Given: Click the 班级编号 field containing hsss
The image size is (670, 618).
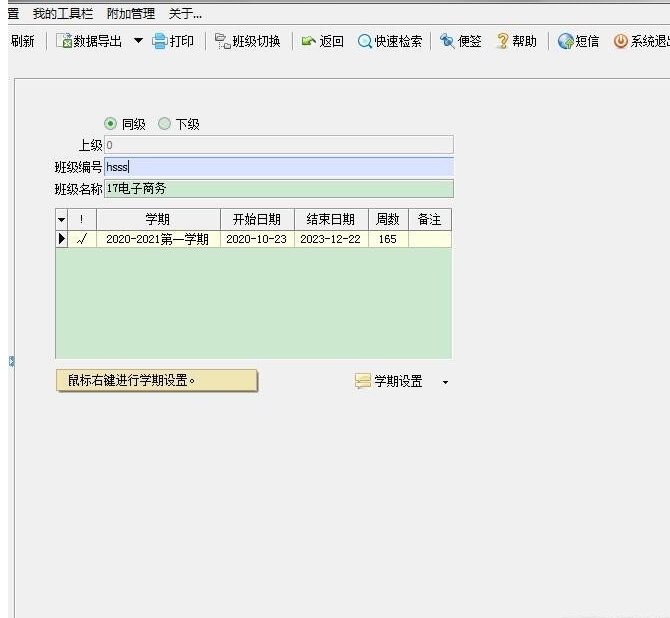Looking at the screenshot, I should 279,167.
